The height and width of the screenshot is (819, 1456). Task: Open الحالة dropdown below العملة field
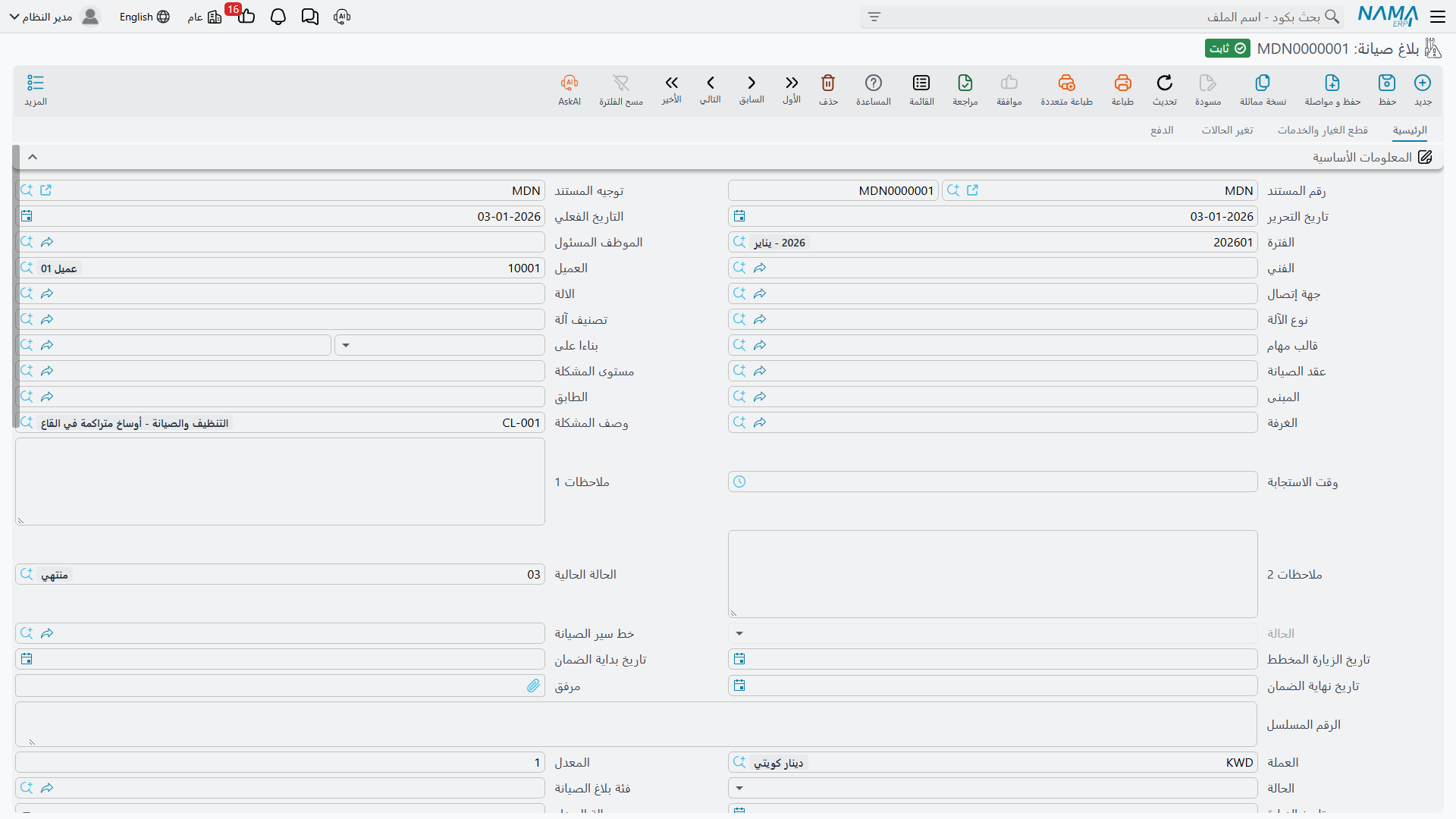739,788
